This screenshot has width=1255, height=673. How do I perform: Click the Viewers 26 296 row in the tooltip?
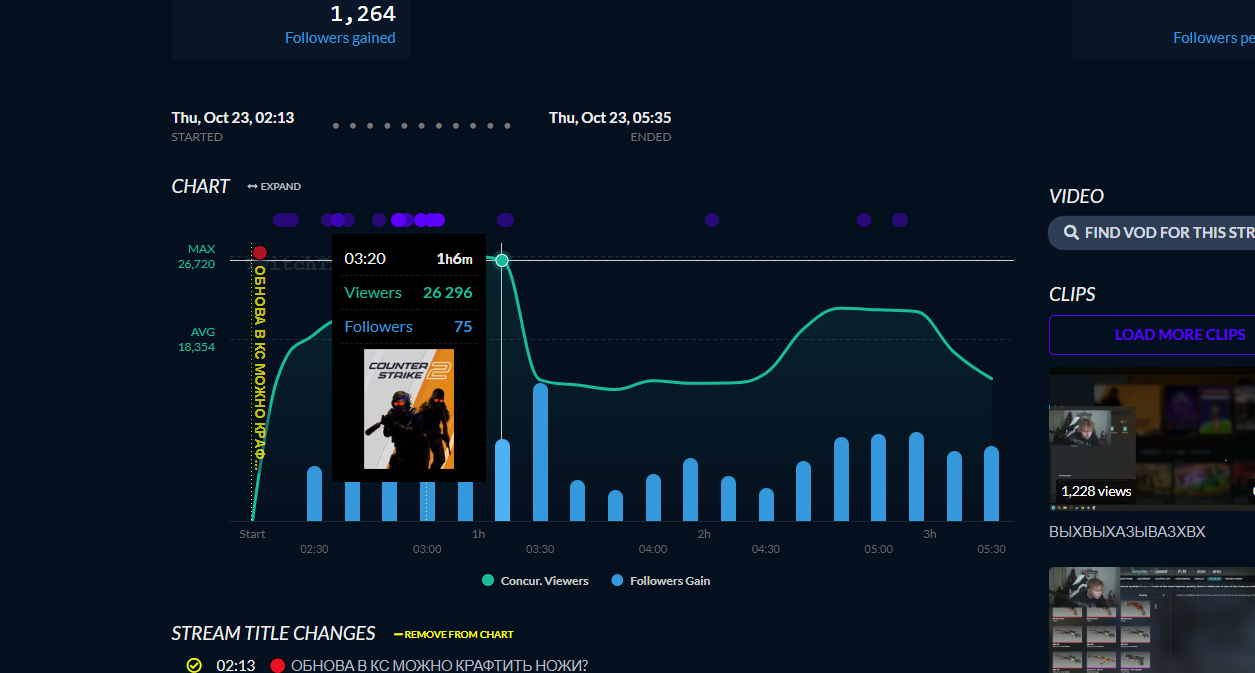408,292
